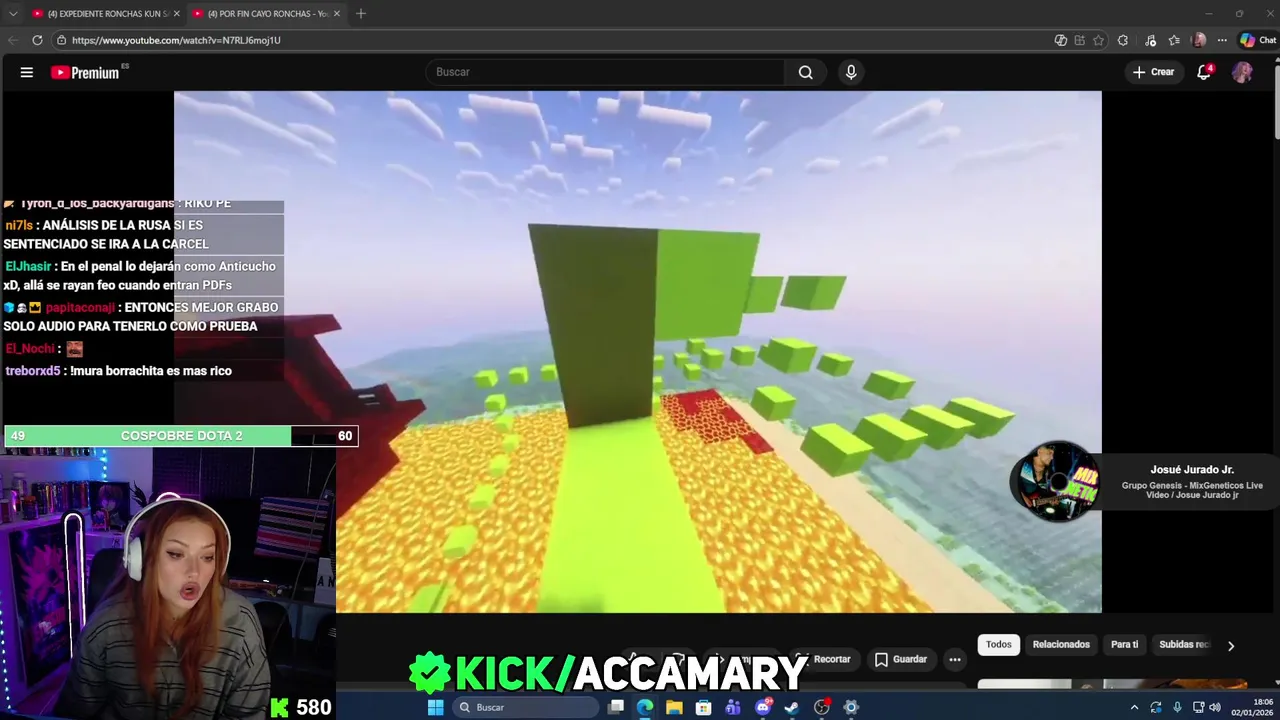Viewport: 1280px width, 720px height.
Task: Add page to favorites star icon
Action: point(1098,40)
